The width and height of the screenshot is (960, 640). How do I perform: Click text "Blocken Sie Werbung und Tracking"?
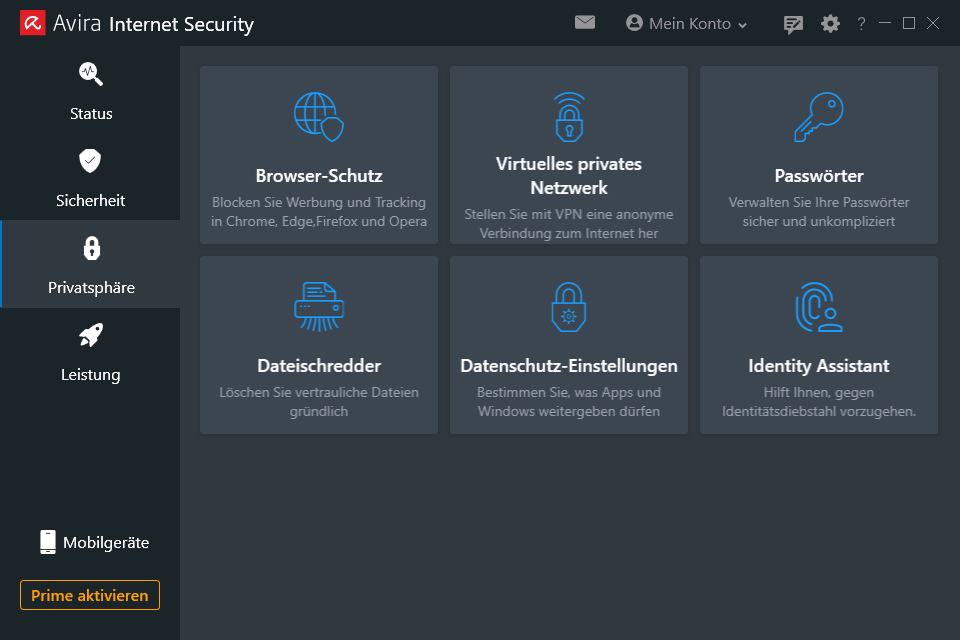point(319,202)
